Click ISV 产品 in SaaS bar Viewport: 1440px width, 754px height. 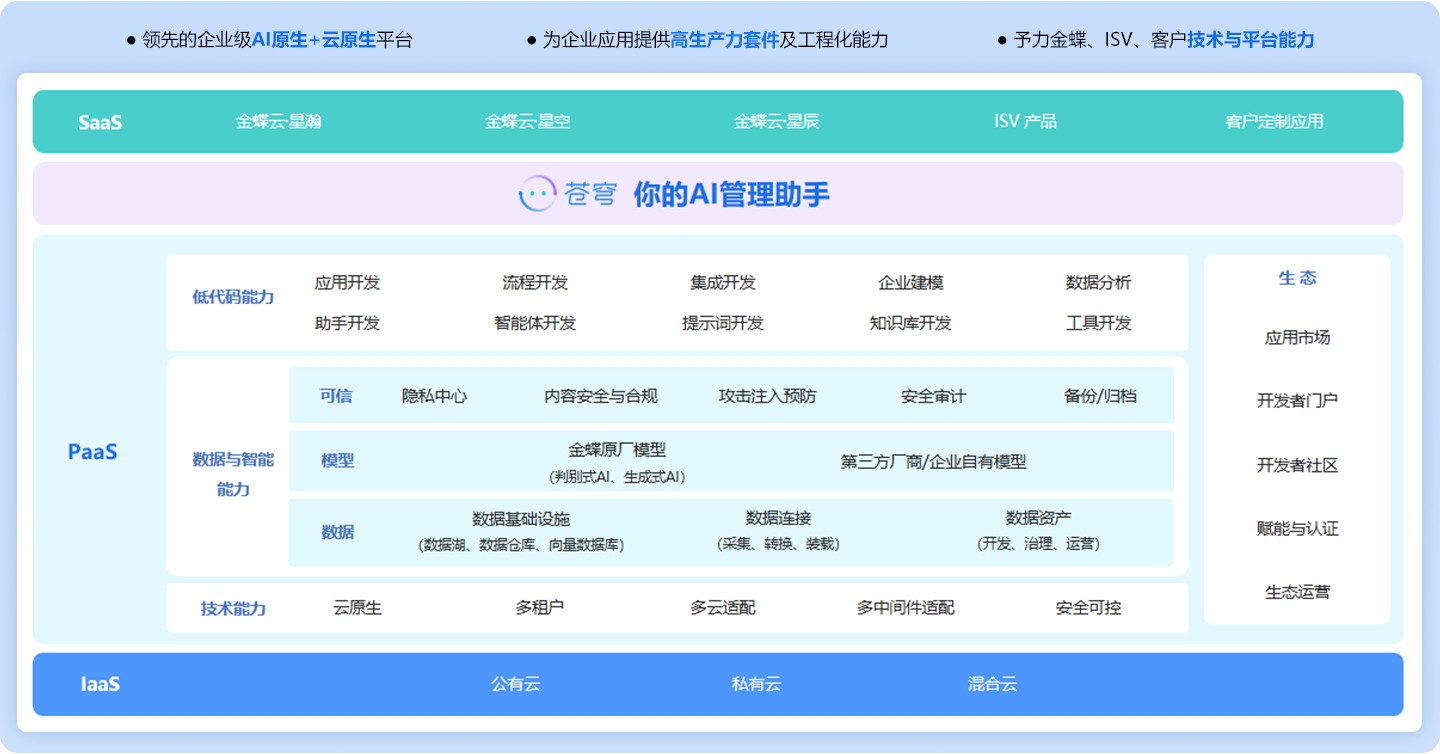tap(1025, 121)
